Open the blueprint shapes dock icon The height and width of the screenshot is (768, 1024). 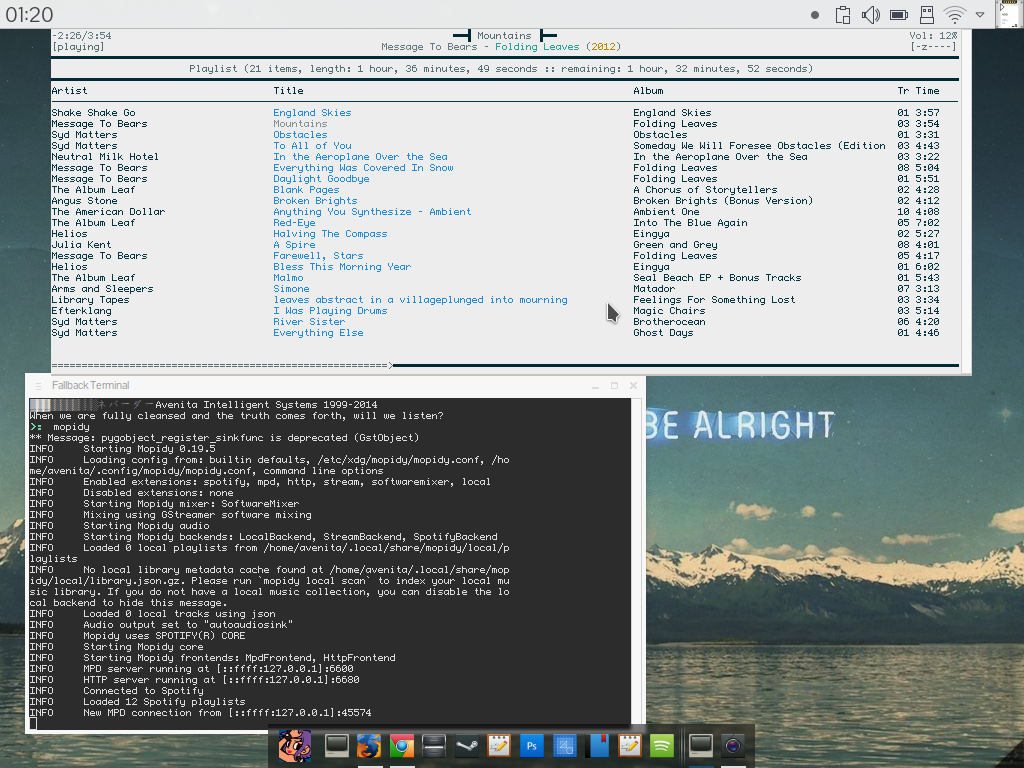tap(564, 746)
